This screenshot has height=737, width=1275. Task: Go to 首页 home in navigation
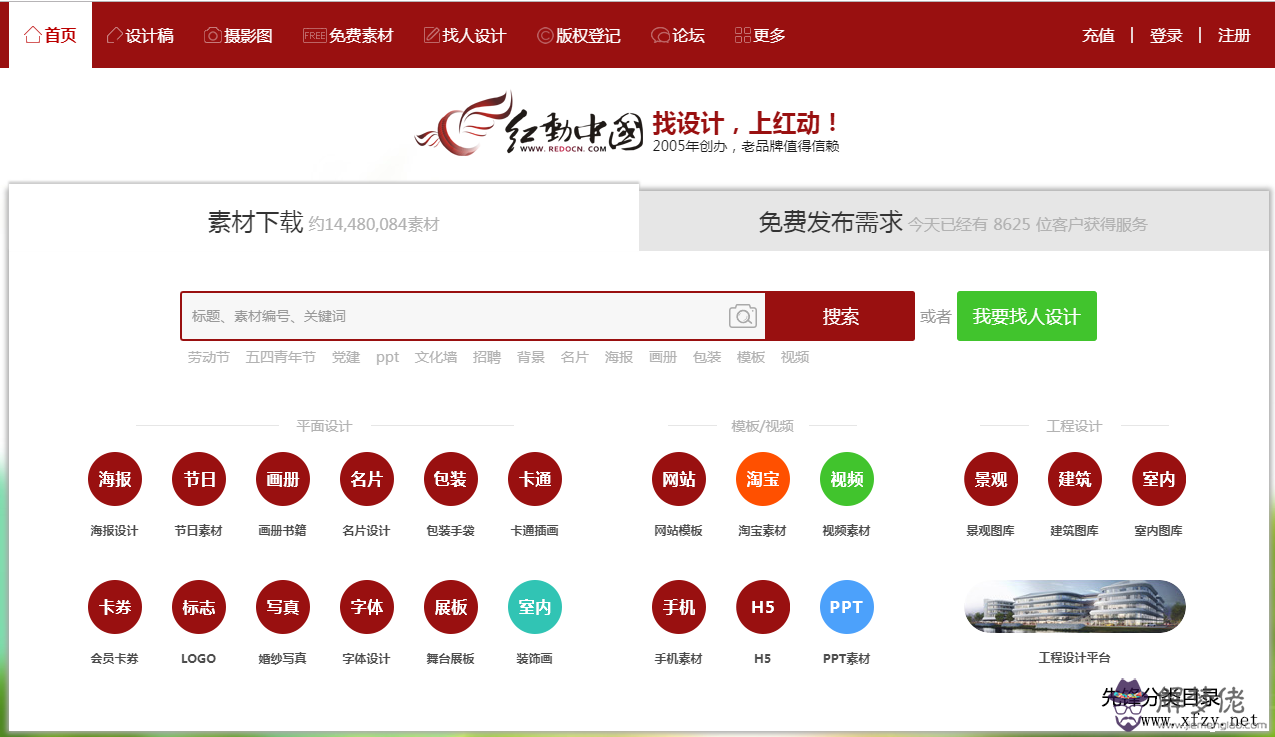(50, 35)
